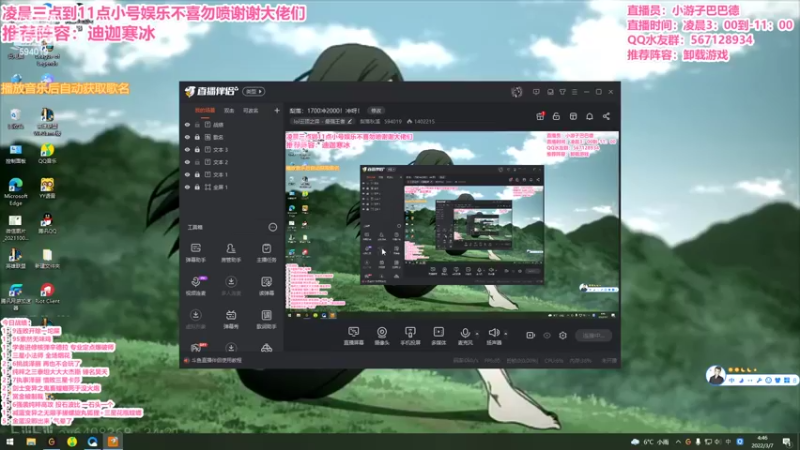The image size is (800, 450).
Task: Click the layout box icon beside bell
Action: click(573, 116)
